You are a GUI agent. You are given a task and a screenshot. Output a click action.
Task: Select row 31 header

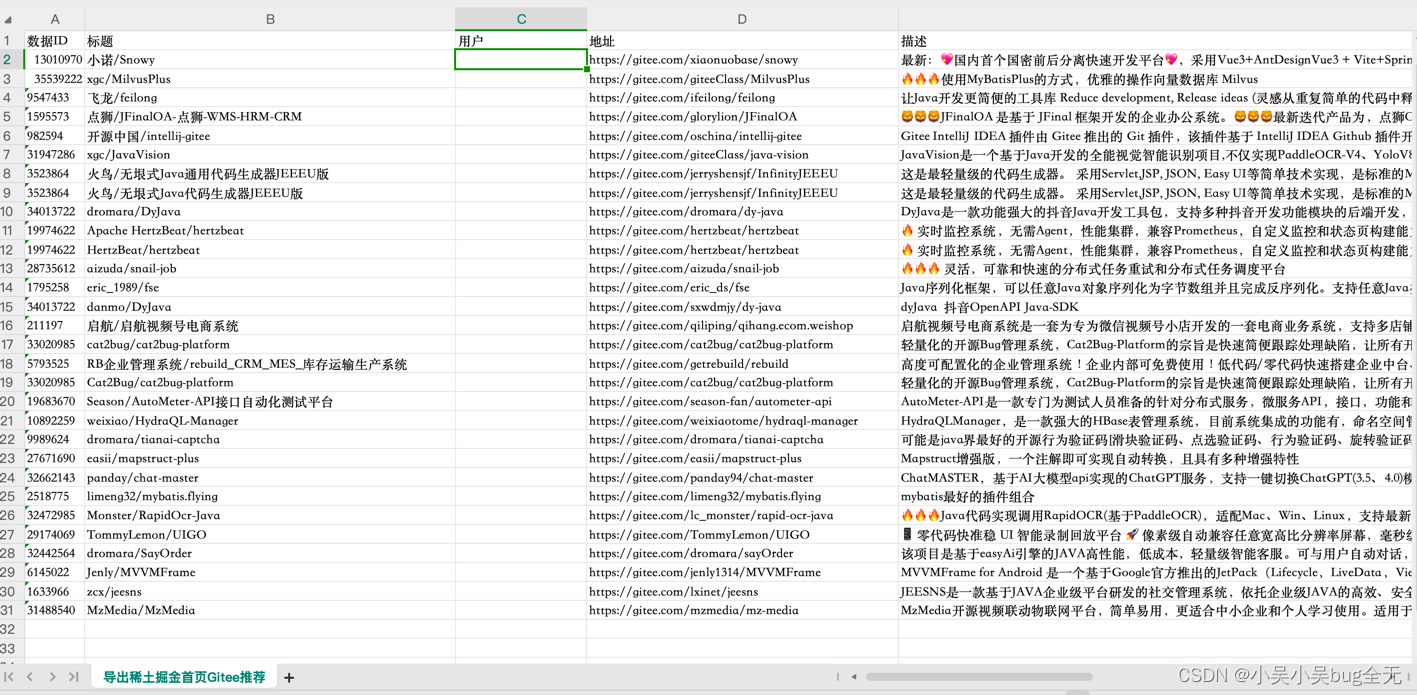(8, 610)
